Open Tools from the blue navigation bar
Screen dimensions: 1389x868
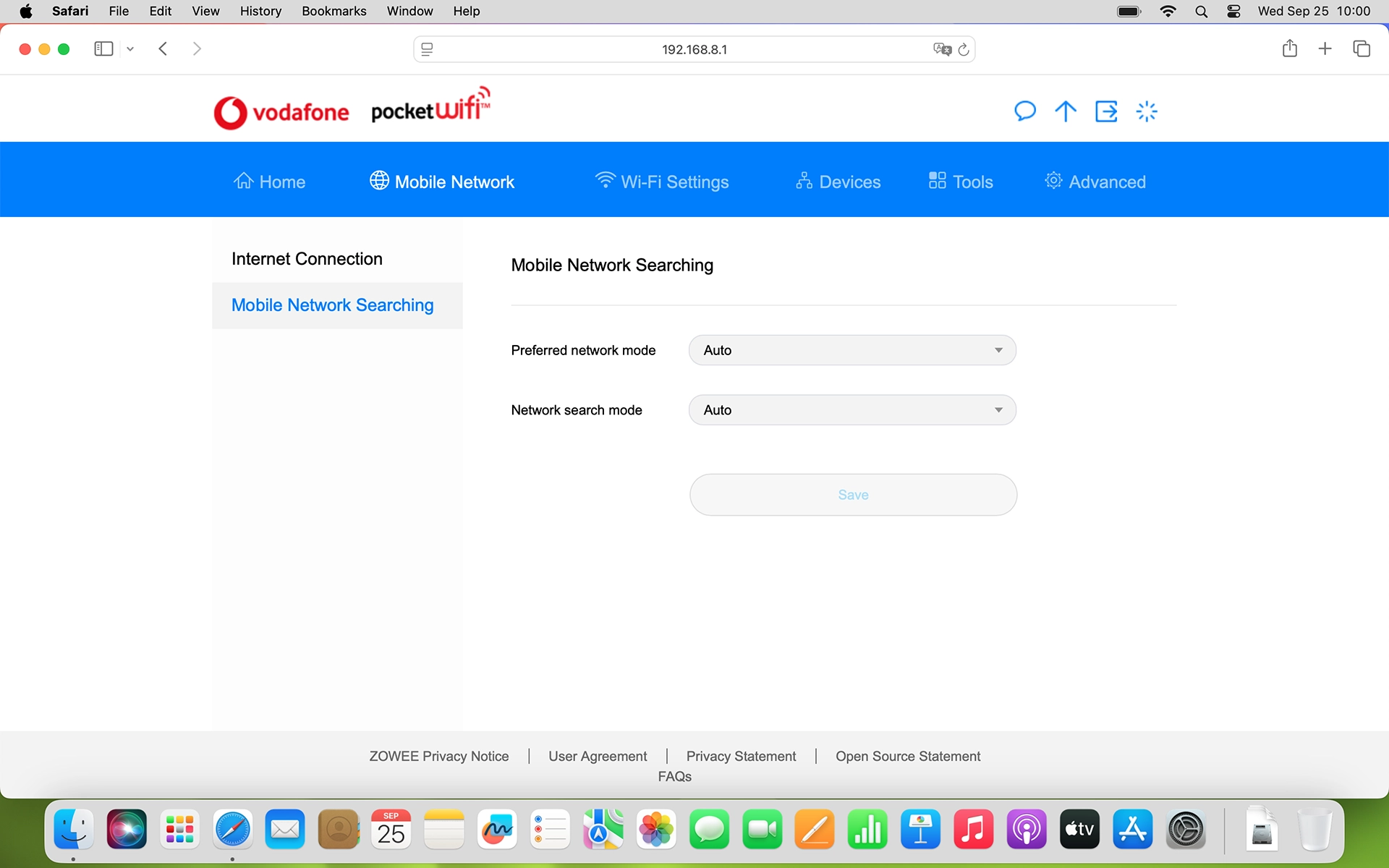coord(960,181)
